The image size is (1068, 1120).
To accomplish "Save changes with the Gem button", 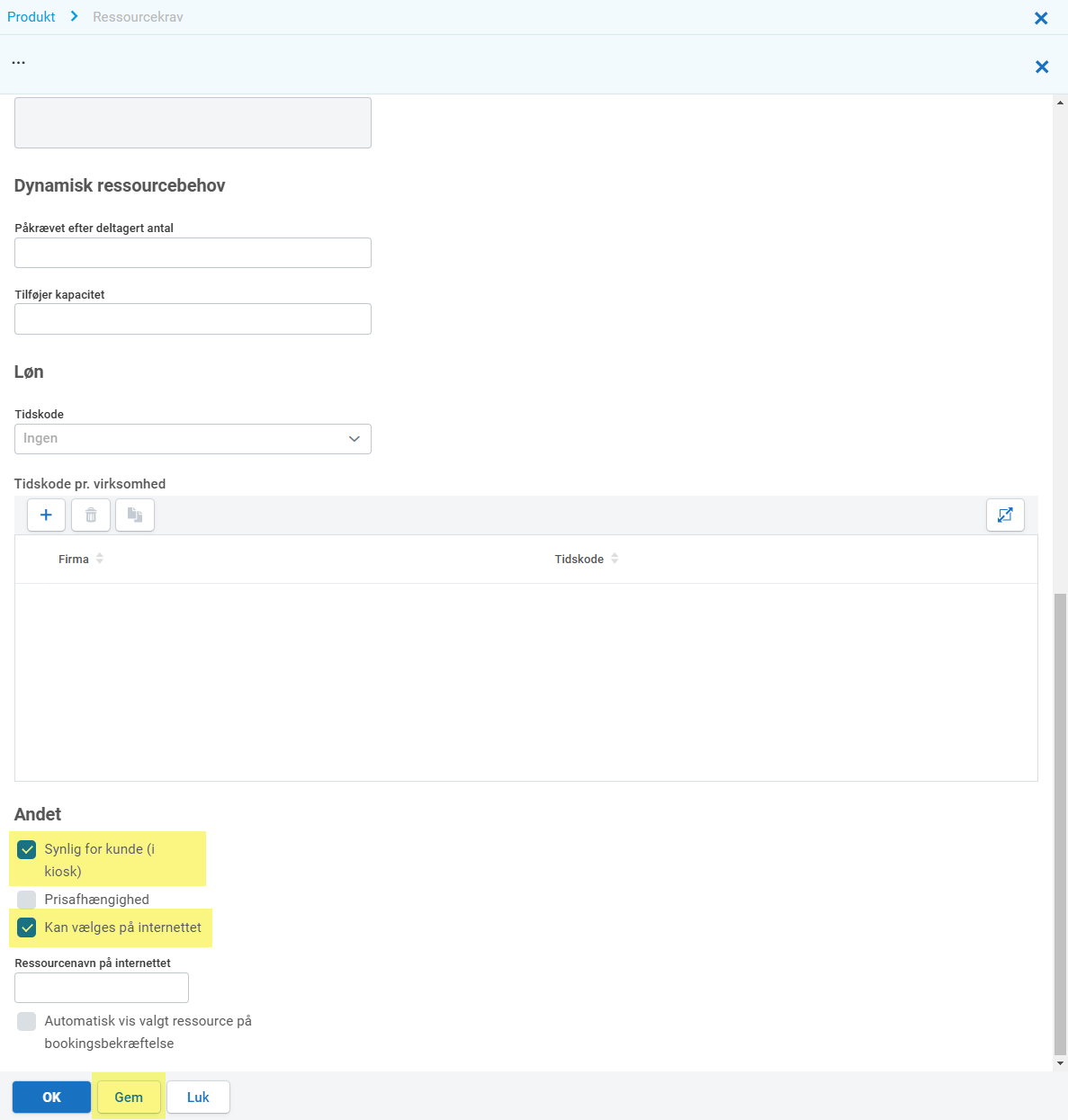I will click(x=129, y=1098).
